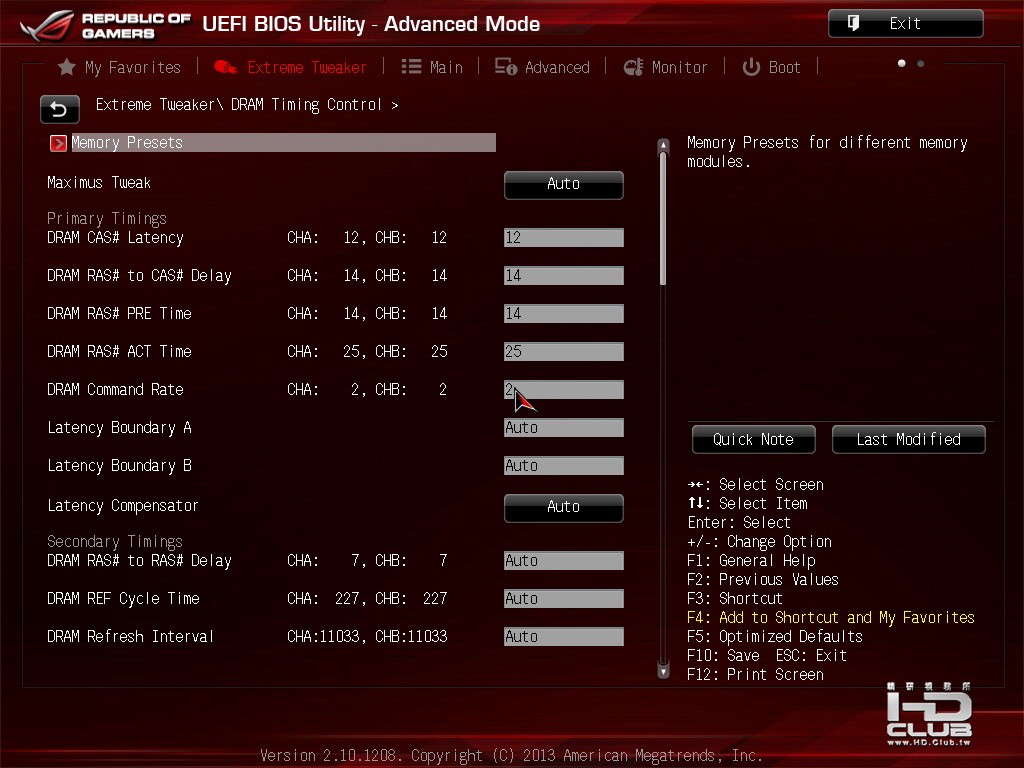Click the Exit door icon
The image size is (1024, 768).
[853, 24]
